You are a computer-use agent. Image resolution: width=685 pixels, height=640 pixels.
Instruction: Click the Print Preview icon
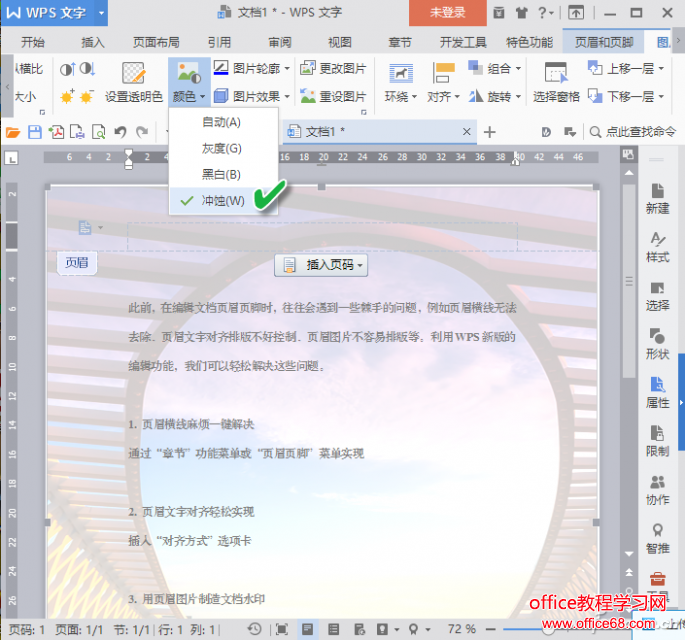pyautogui.click(x=99, y=132)
